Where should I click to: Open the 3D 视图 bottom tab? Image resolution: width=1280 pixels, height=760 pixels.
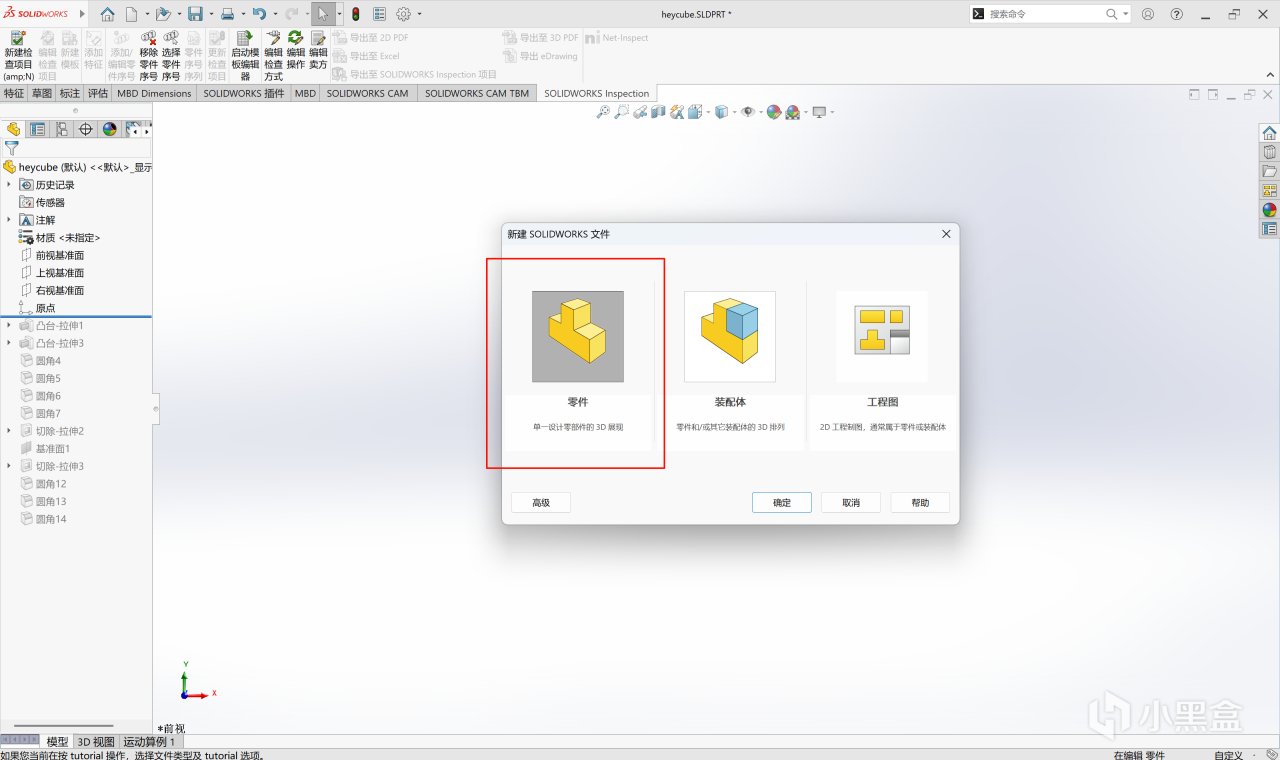coord(96,742)
